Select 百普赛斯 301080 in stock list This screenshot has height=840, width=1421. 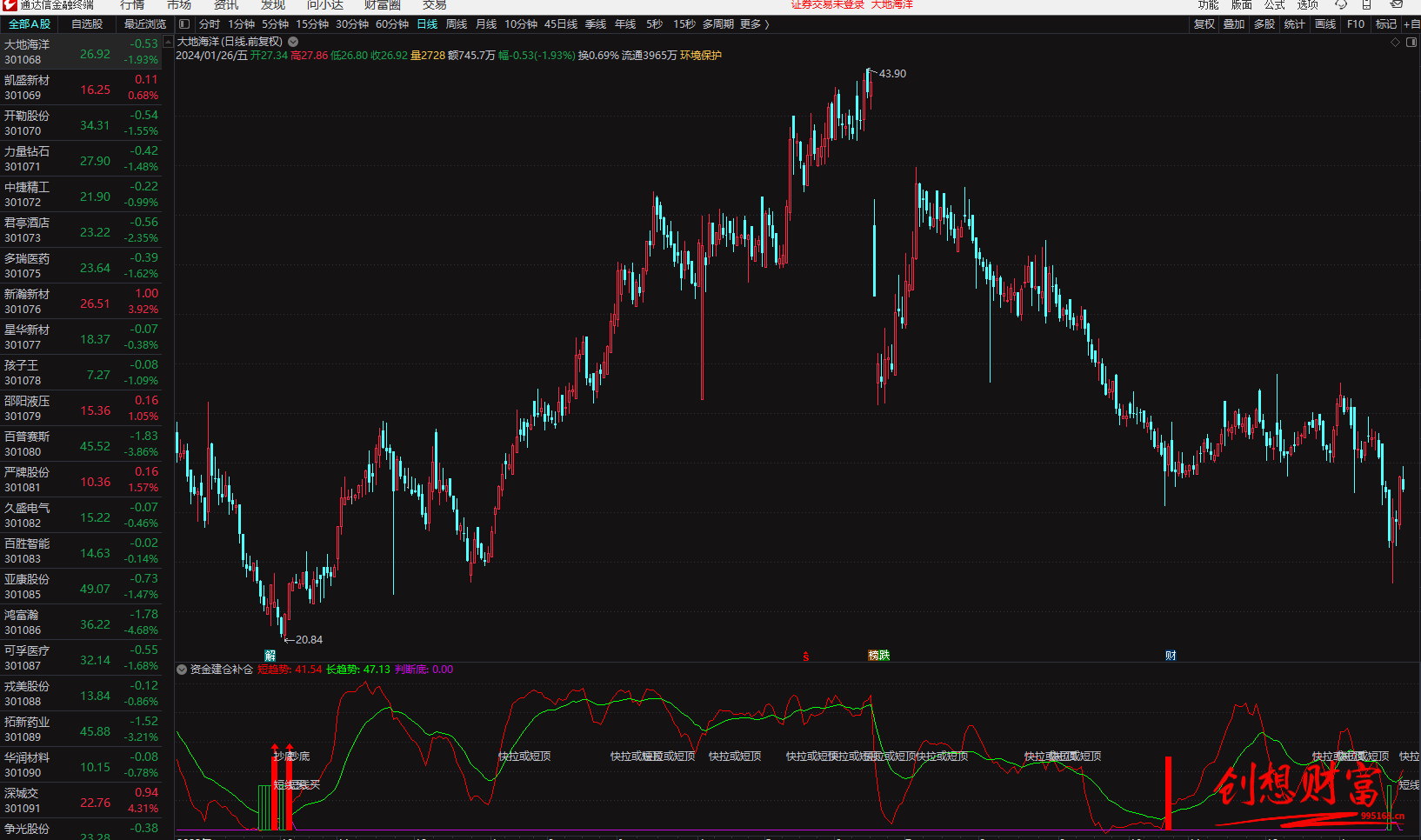tap(81, 444)
